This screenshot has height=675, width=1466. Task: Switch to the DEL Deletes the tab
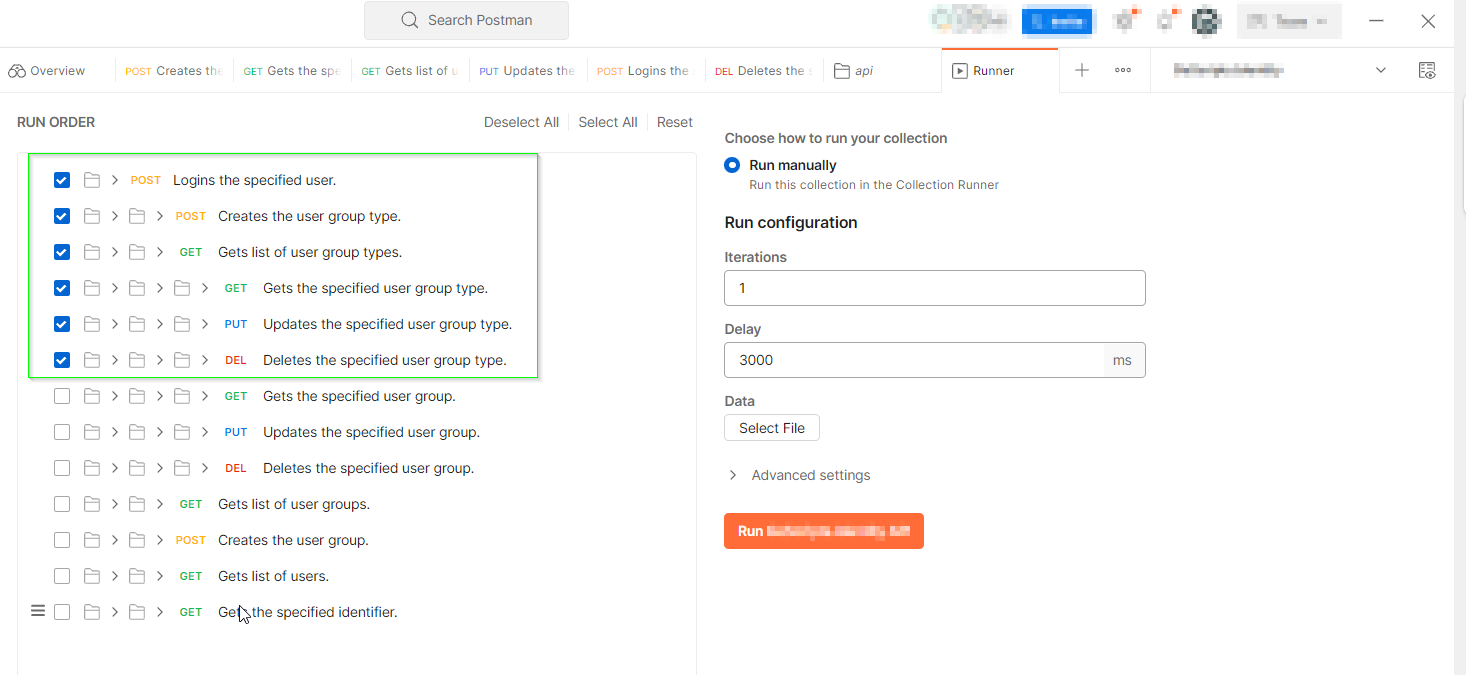click(x=762, y=71)
